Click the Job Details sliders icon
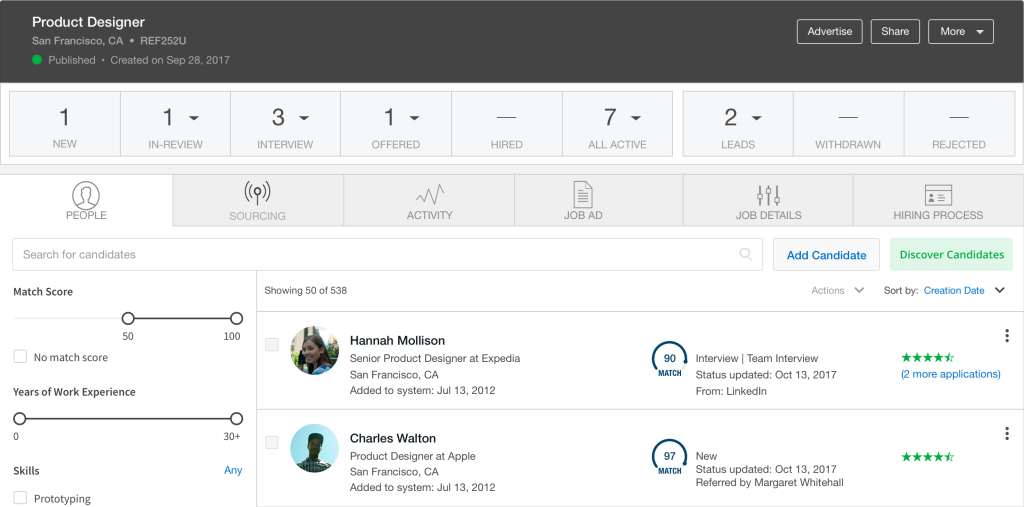 (x=768, y=194)
